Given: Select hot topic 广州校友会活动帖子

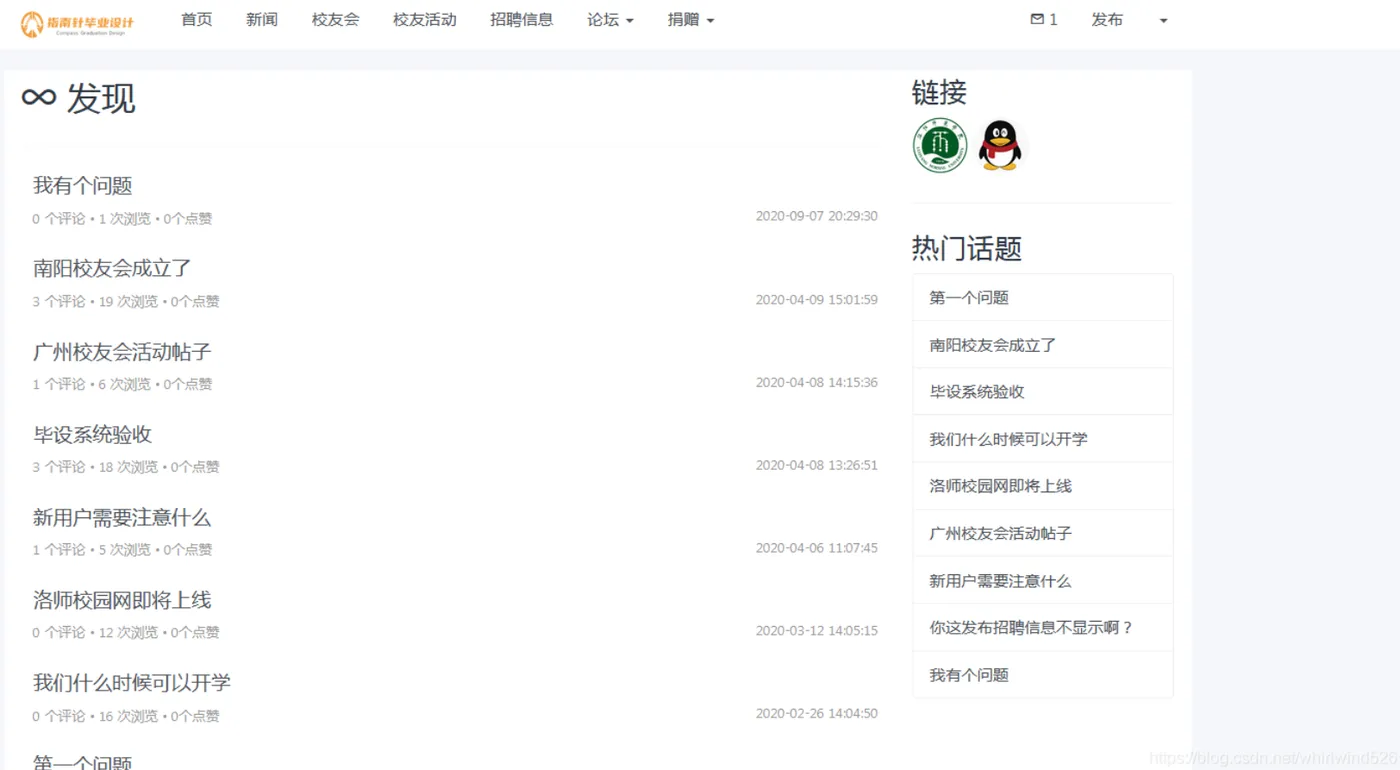Looking at the screenshot, I should (1043, 534).
